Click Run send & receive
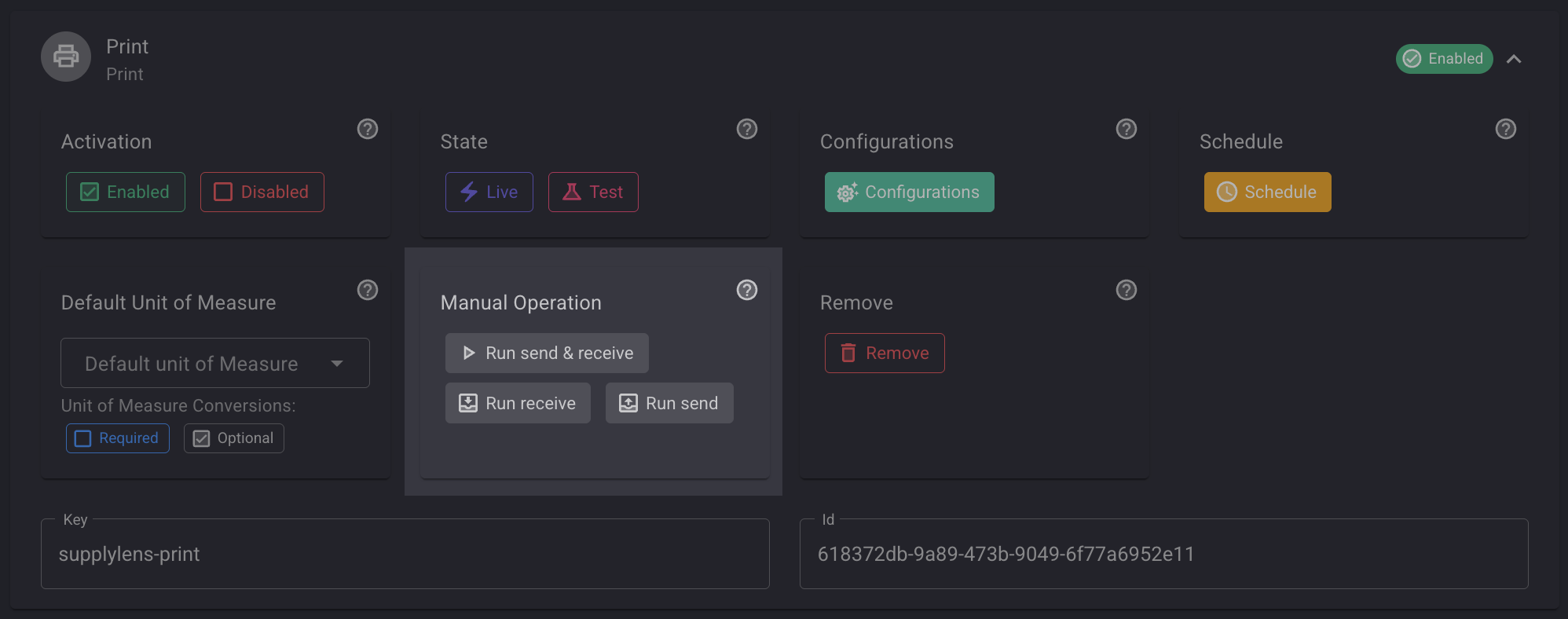The height and width of the screenshot is (619, 1568). (547, 353)
